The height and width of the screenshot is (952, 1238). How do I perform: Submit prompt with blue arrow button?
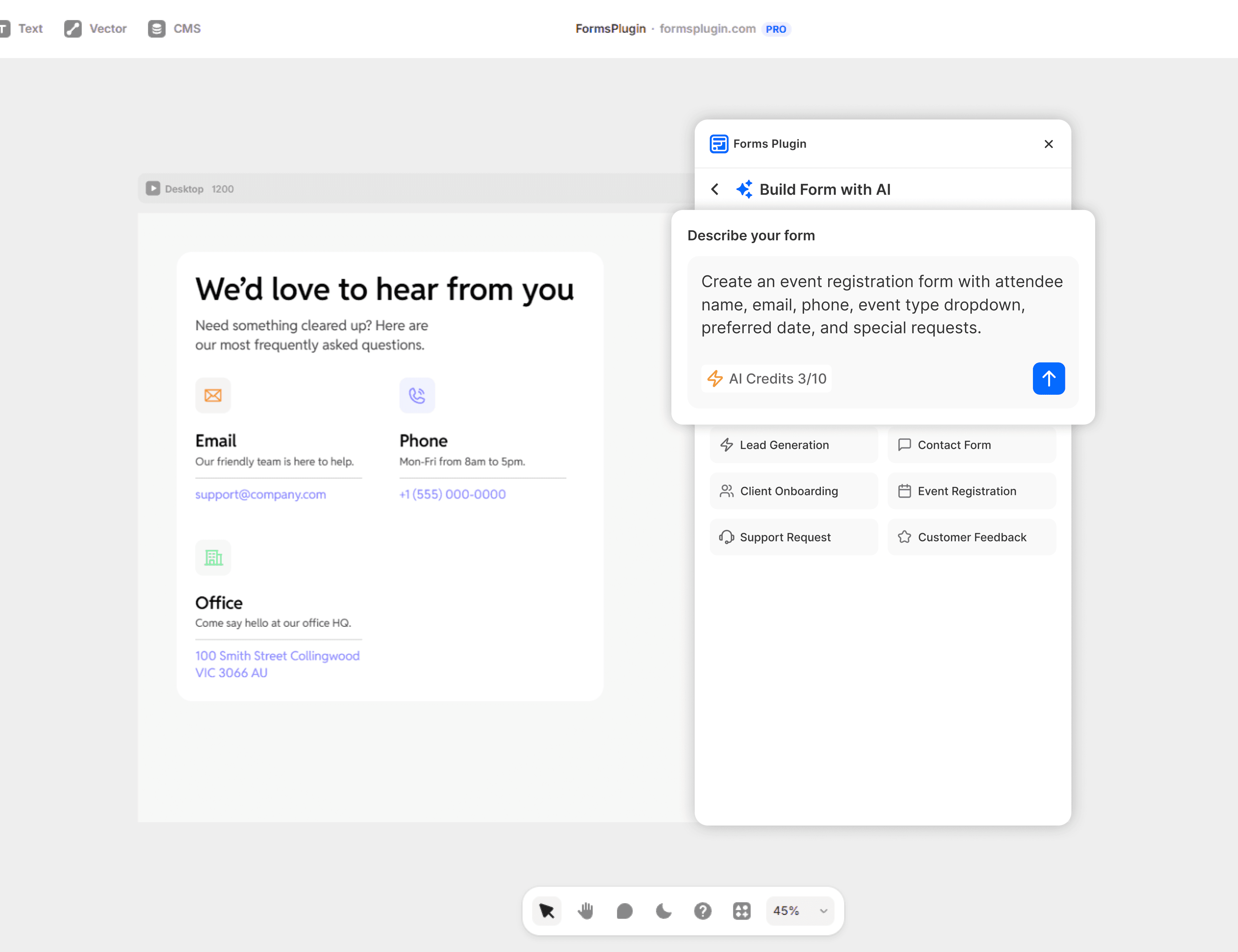1048,379
